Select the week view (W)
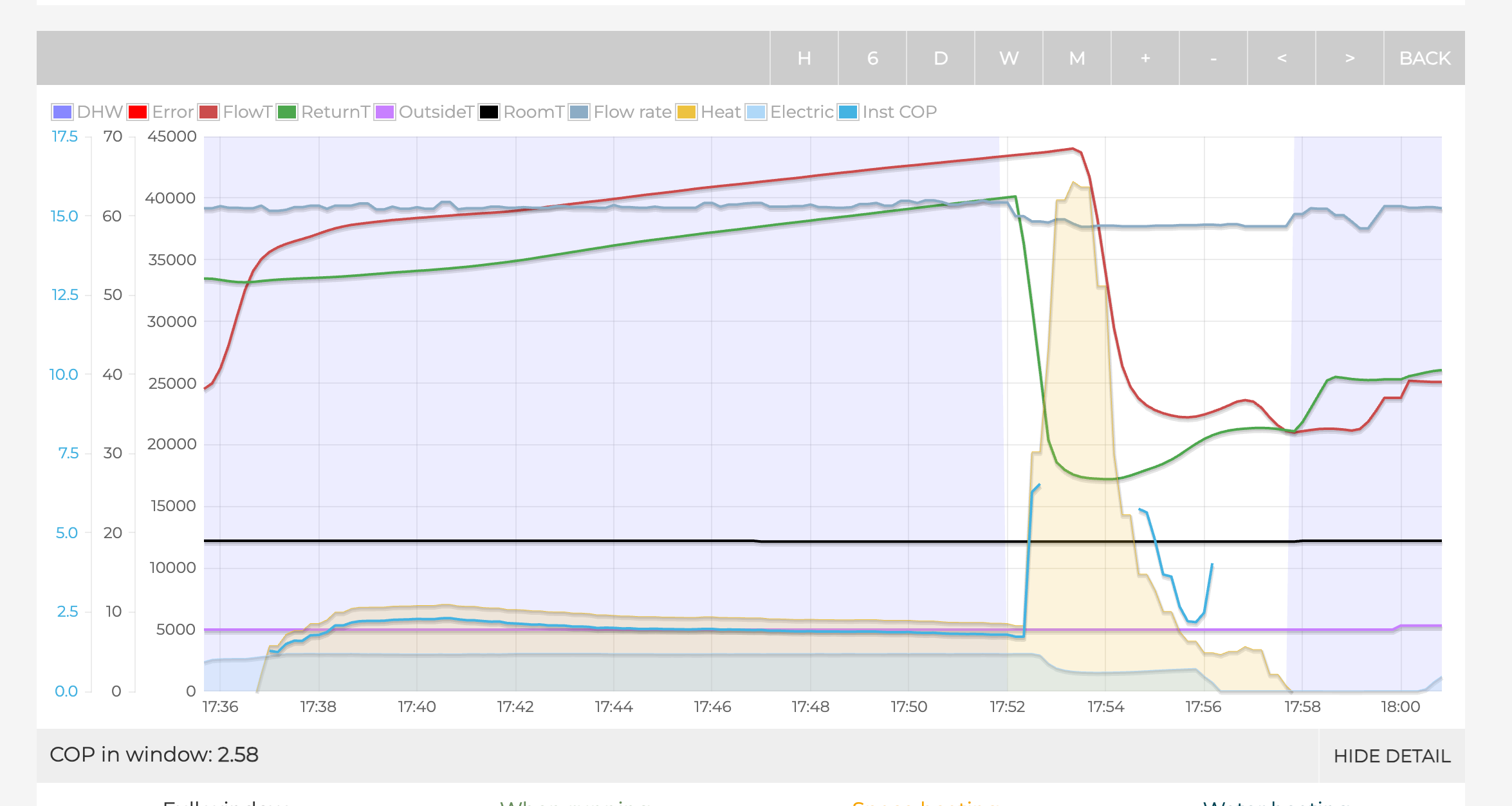The height and width of the screenshot is (806, 1512). click(1008, 58)
